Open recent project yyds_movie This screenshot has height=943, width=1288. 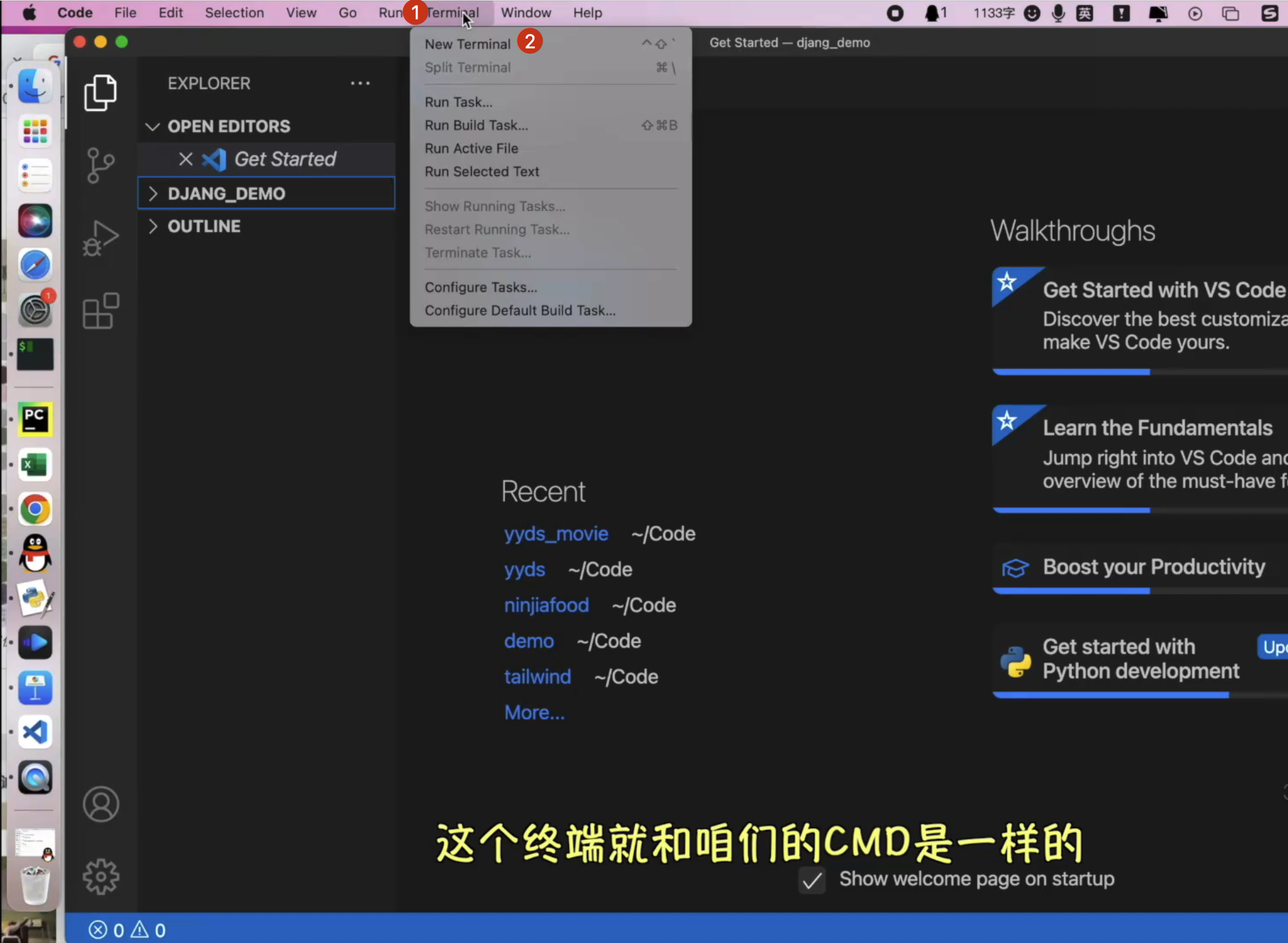pos(556,534)
